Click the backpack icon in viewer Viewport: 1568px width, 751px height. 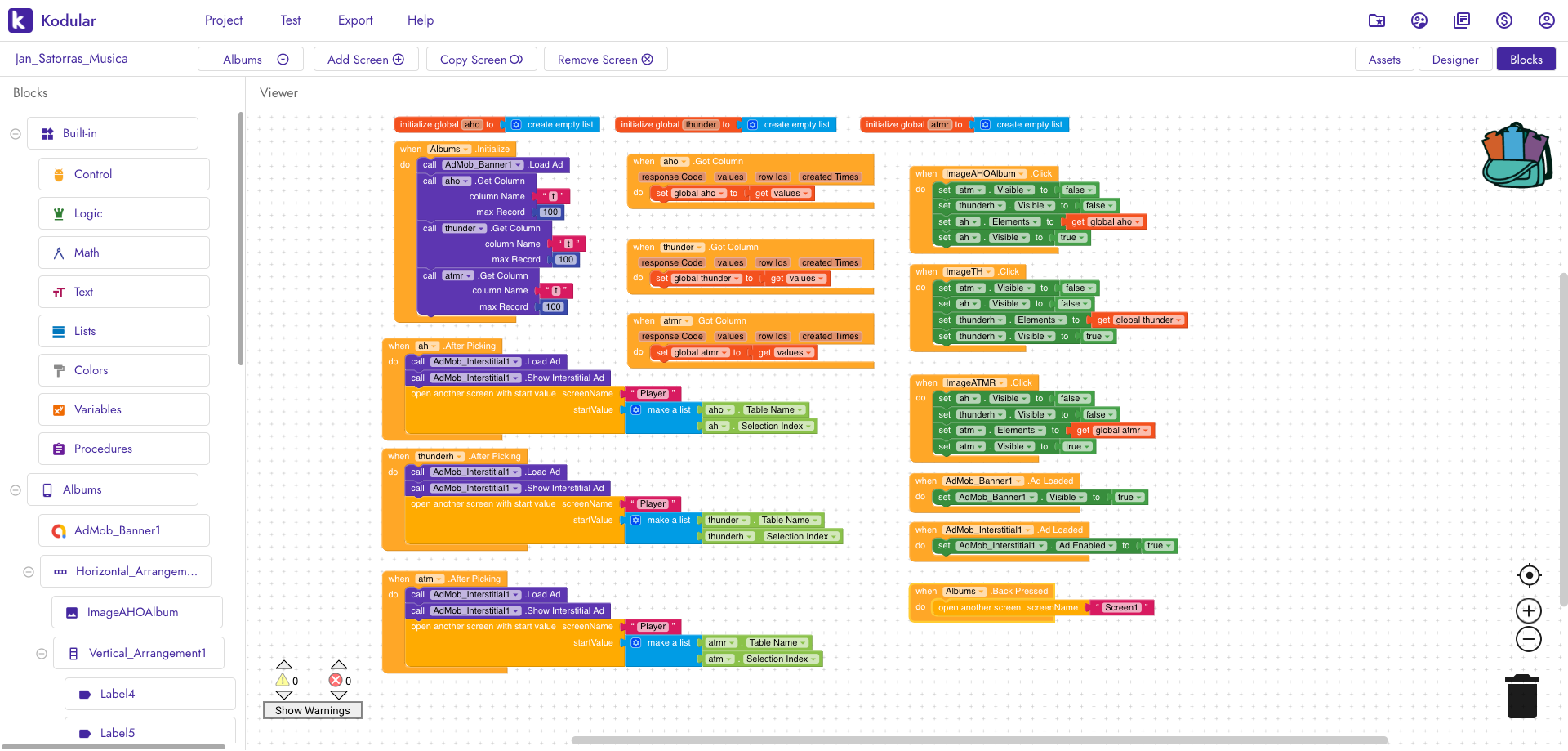[x=1517, y=156]
